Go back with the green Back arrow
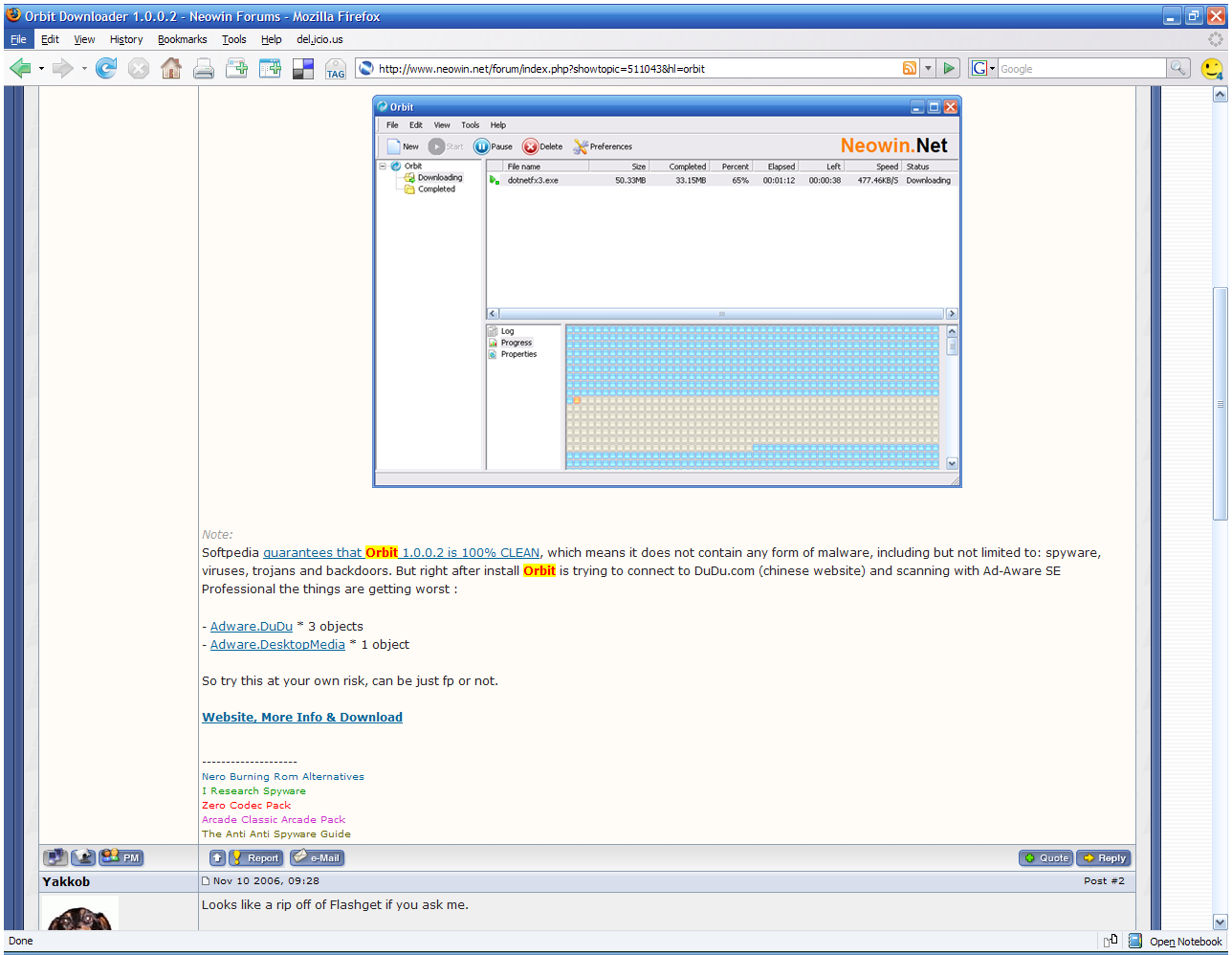This screenshot has height=955, width=1232. (20, 69)
